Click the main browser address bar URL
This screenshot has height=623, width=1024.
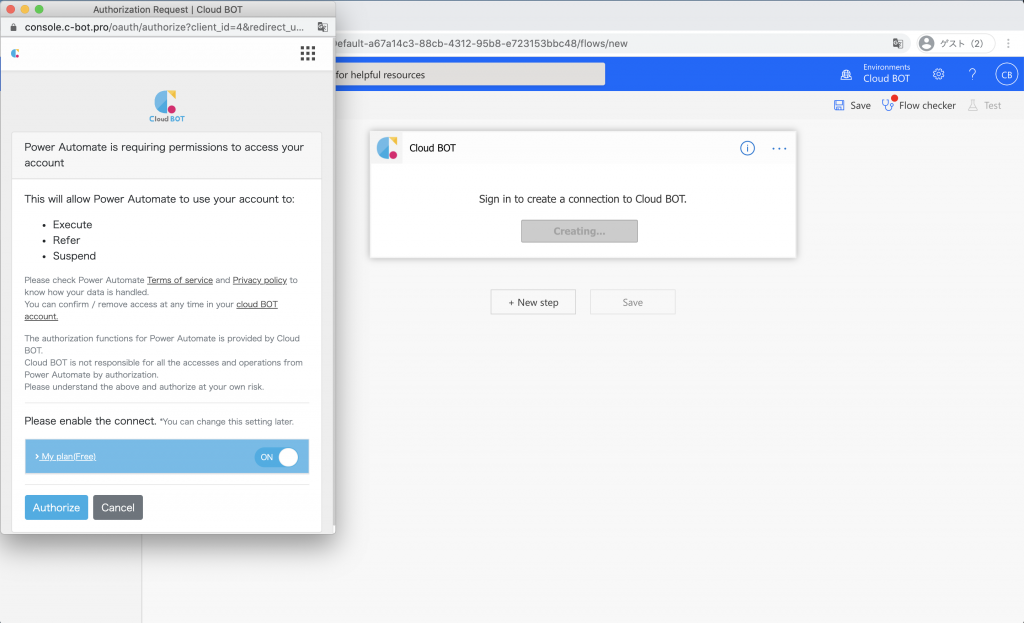coord(481,43)
